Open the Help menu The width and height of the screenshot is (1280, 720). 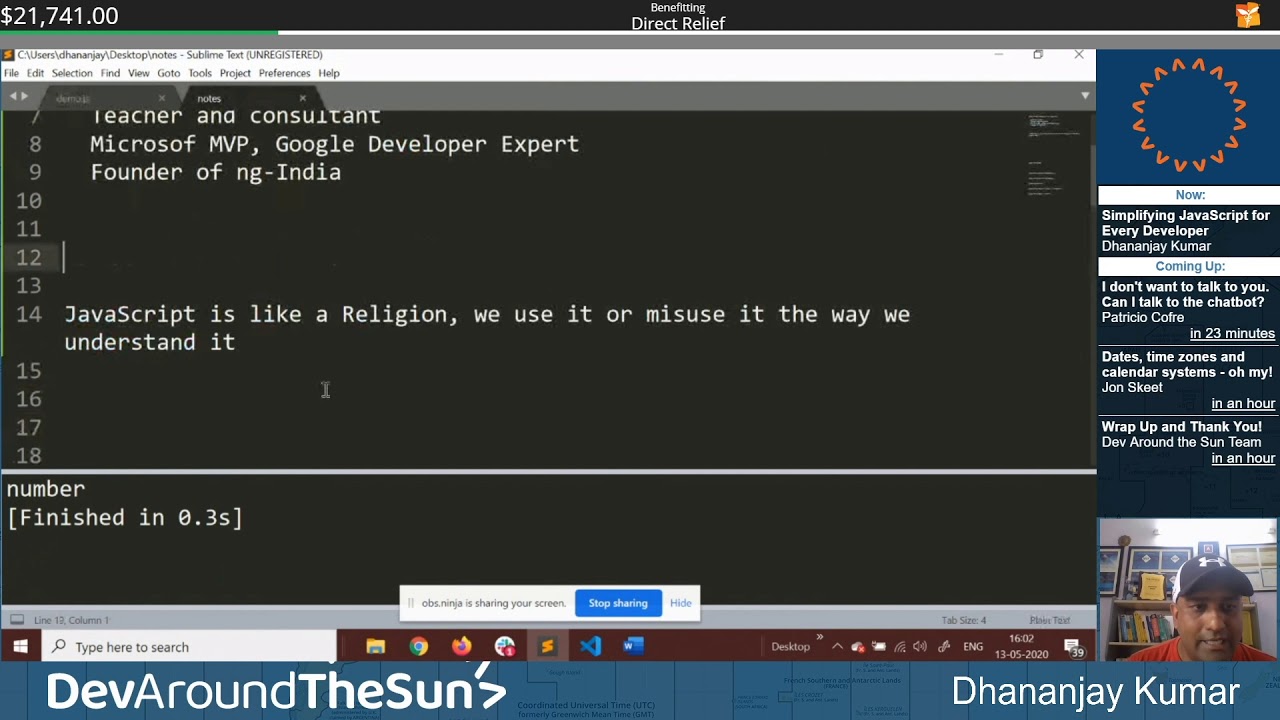click(329, 73)
